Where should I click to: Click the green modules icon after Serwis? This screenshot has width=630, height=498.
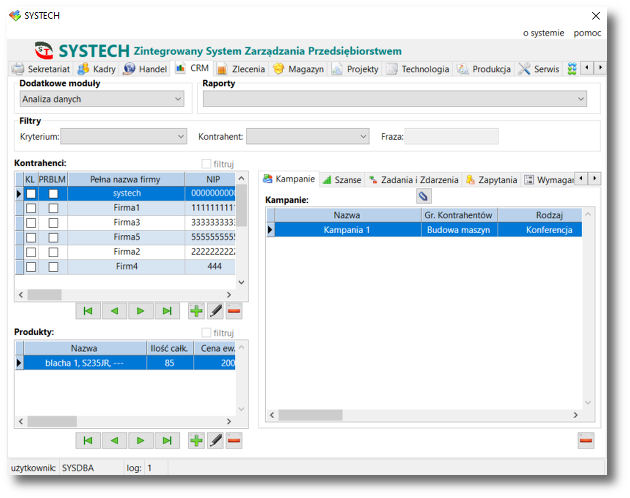572,69
